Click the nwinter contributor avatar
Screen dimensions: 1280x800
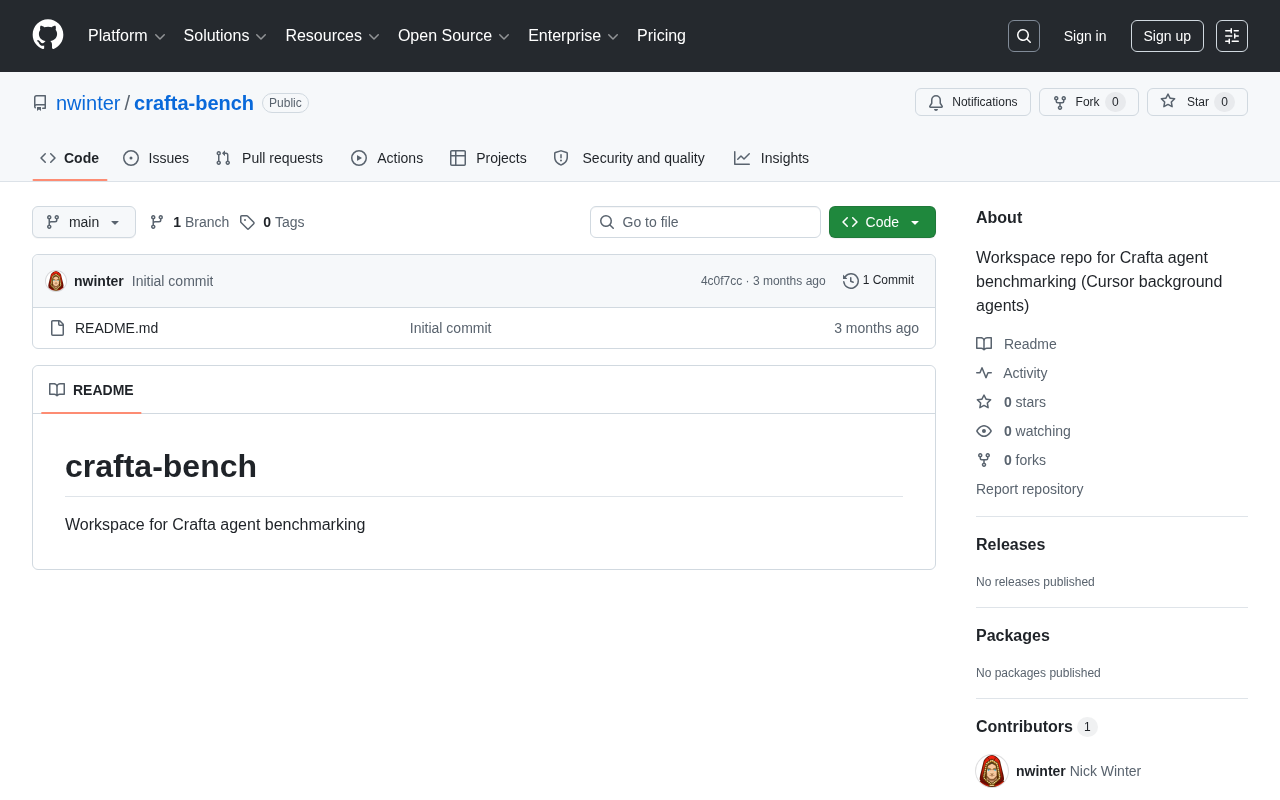pos(992,771)
